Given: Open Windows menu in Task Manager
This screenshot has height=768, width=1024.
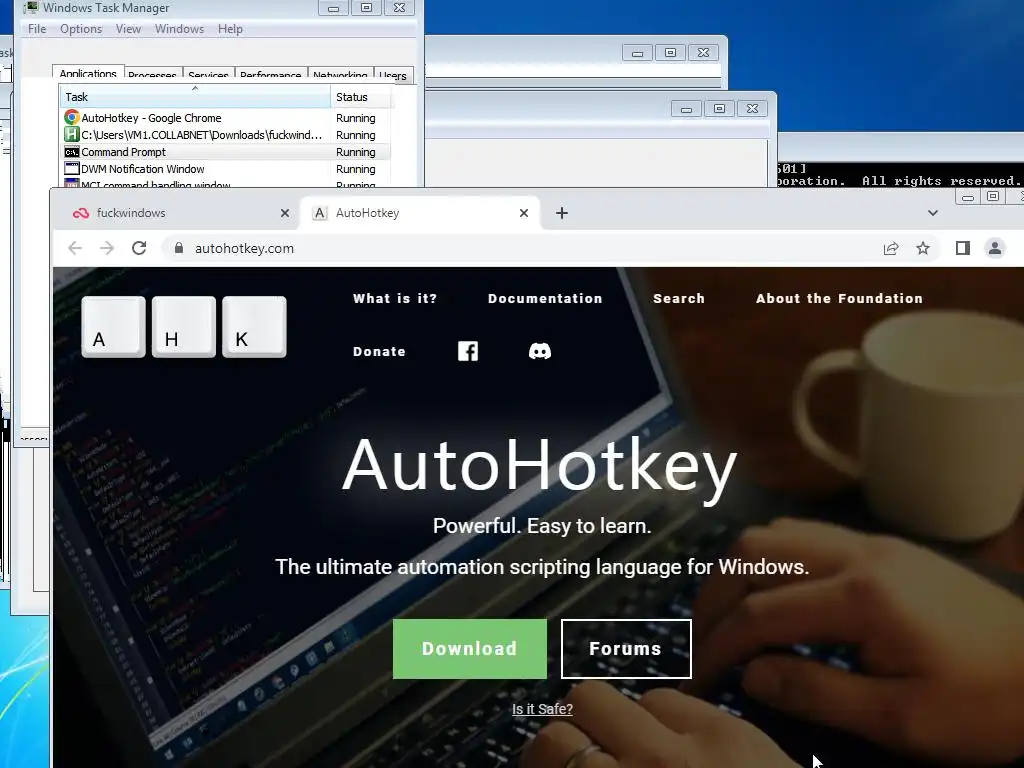Looking at the screenshot, I should coord(179,29).
